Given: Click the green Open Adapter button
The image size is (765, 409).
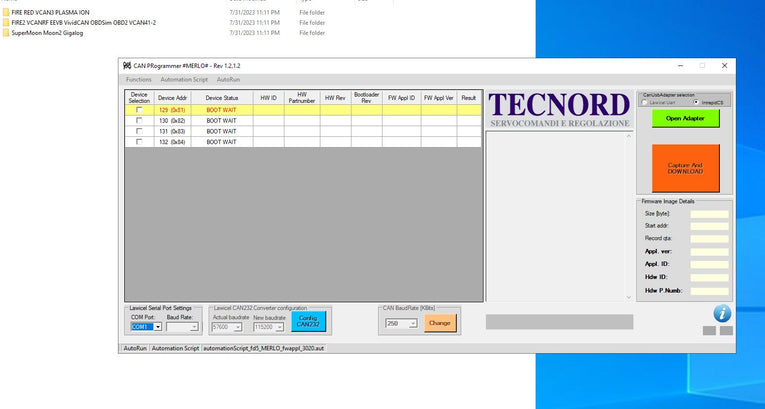Looking at the screenshot, I should pyautogui.click(x=685, y=118).
